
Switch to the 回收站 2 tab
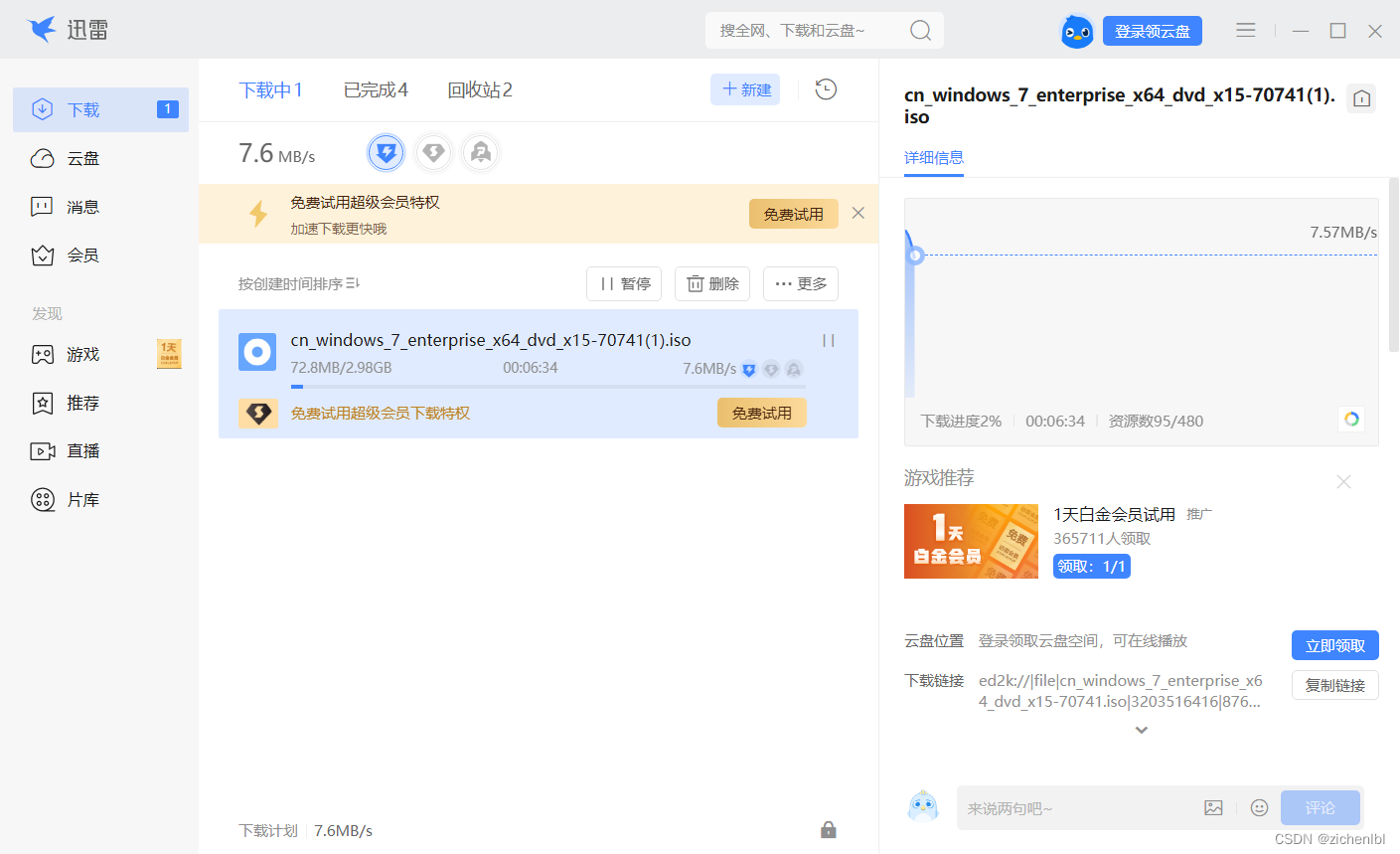pyautogui.click(x=480, y=89)
